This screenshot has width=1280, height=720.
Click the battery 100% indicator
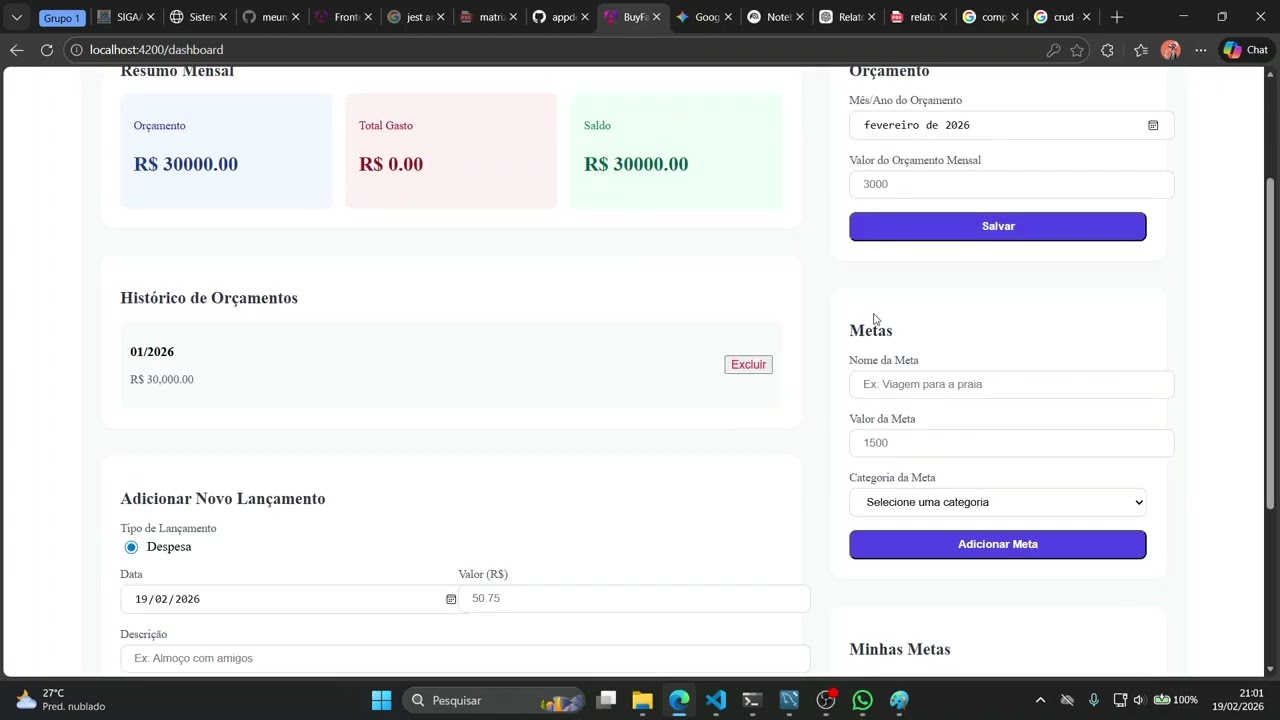point(1176,700)
